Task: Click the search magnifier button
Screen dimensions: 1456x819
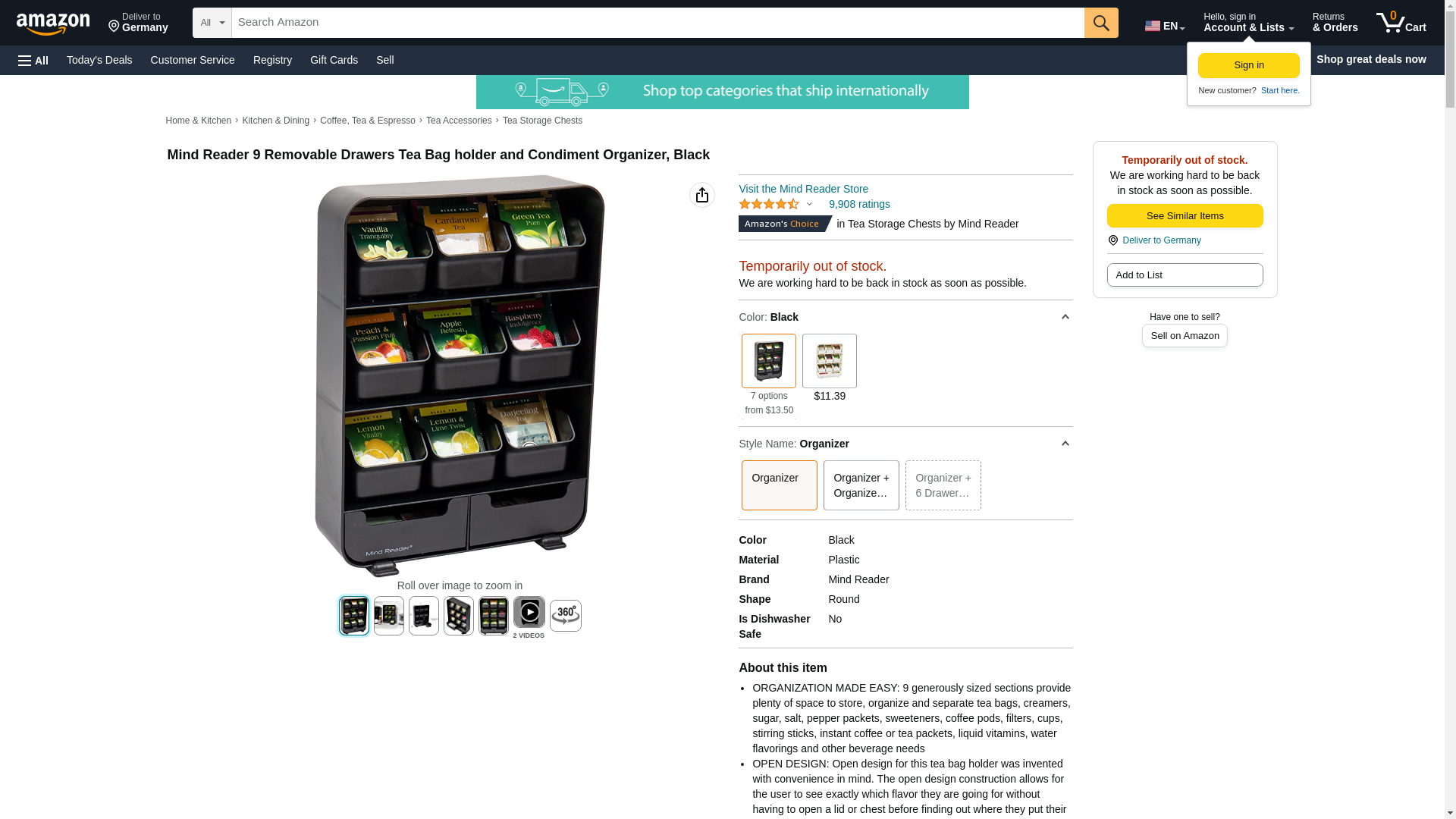Action: [x=1101, y=23]
